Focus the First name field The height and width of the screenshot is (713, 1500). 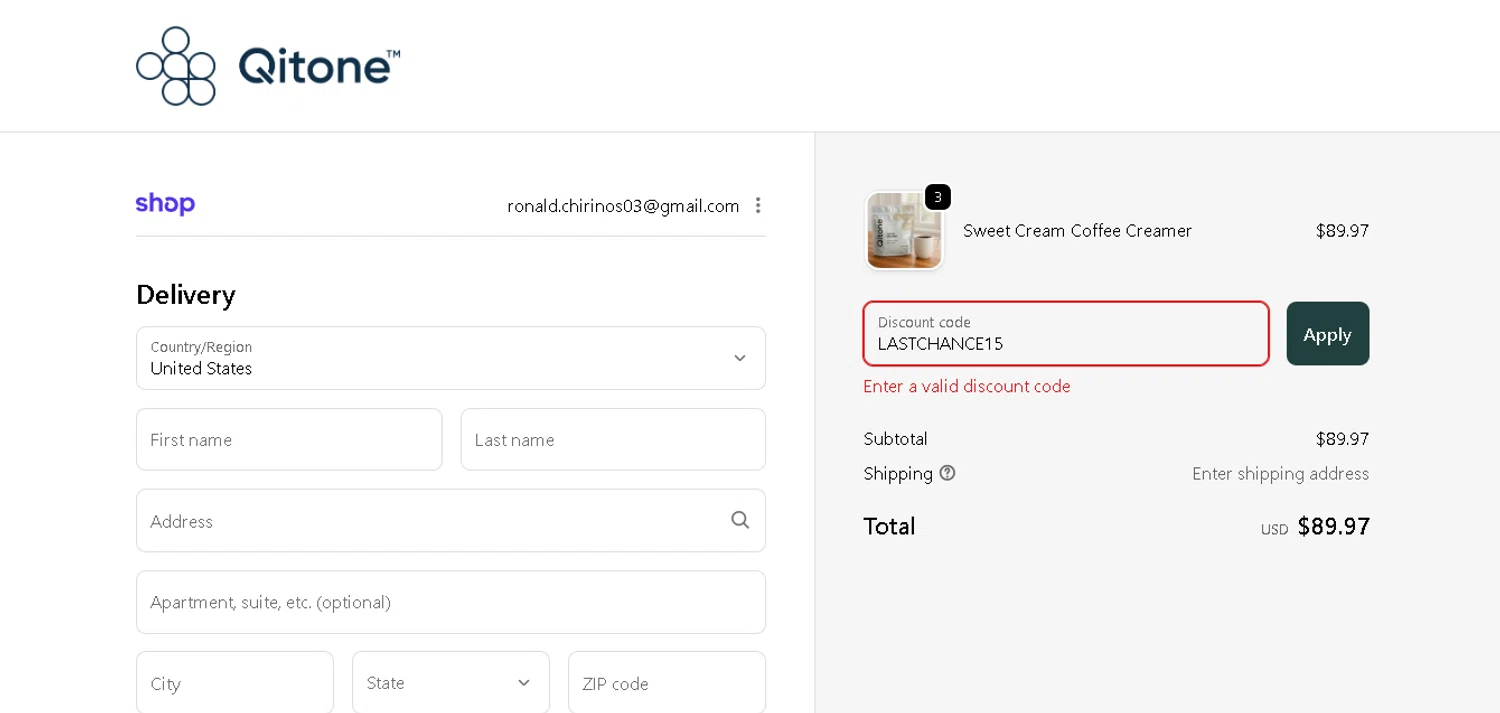coord(289,439)
